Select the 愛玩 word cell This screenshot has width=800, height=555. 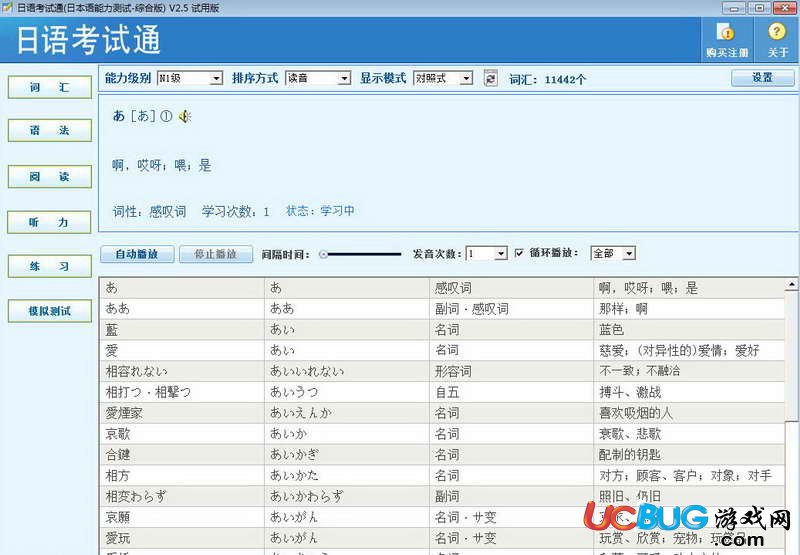(x=182, y=538)
